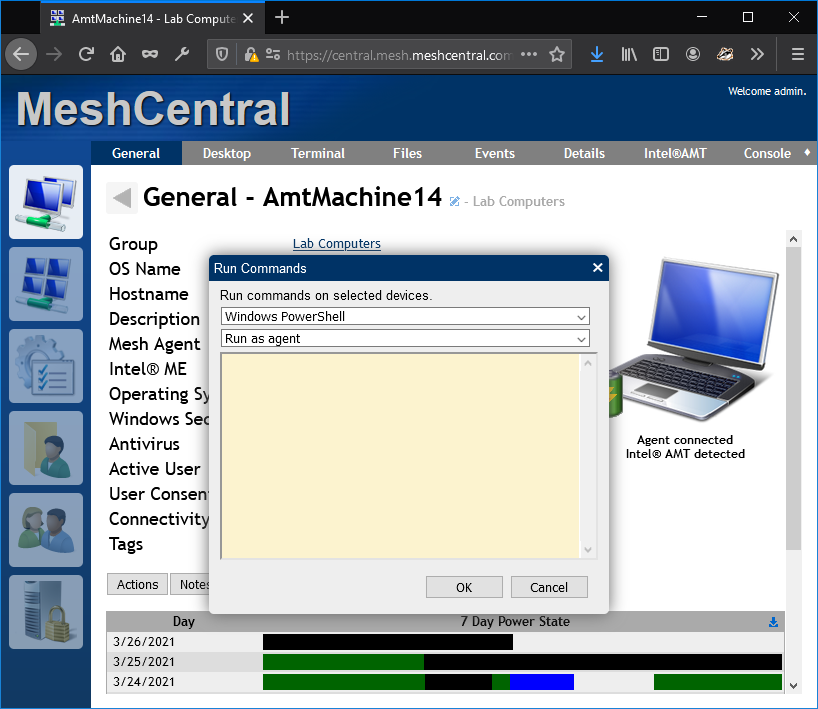Viewport: 818px width, 709px height.
Task: Switch to the Intel®AMT tab
Action: (675, 153)
